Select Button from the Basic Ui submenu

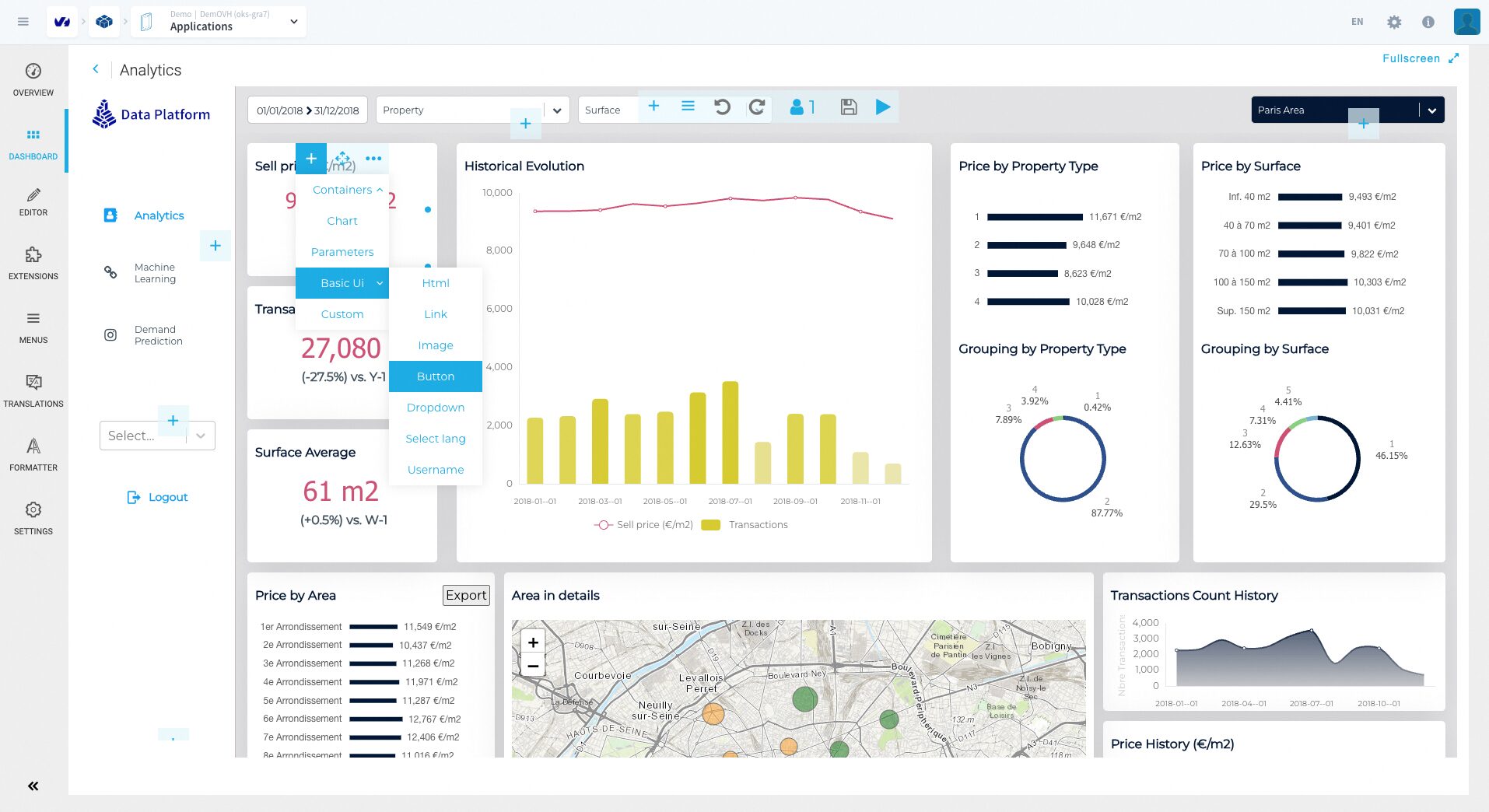click(435, 376)
